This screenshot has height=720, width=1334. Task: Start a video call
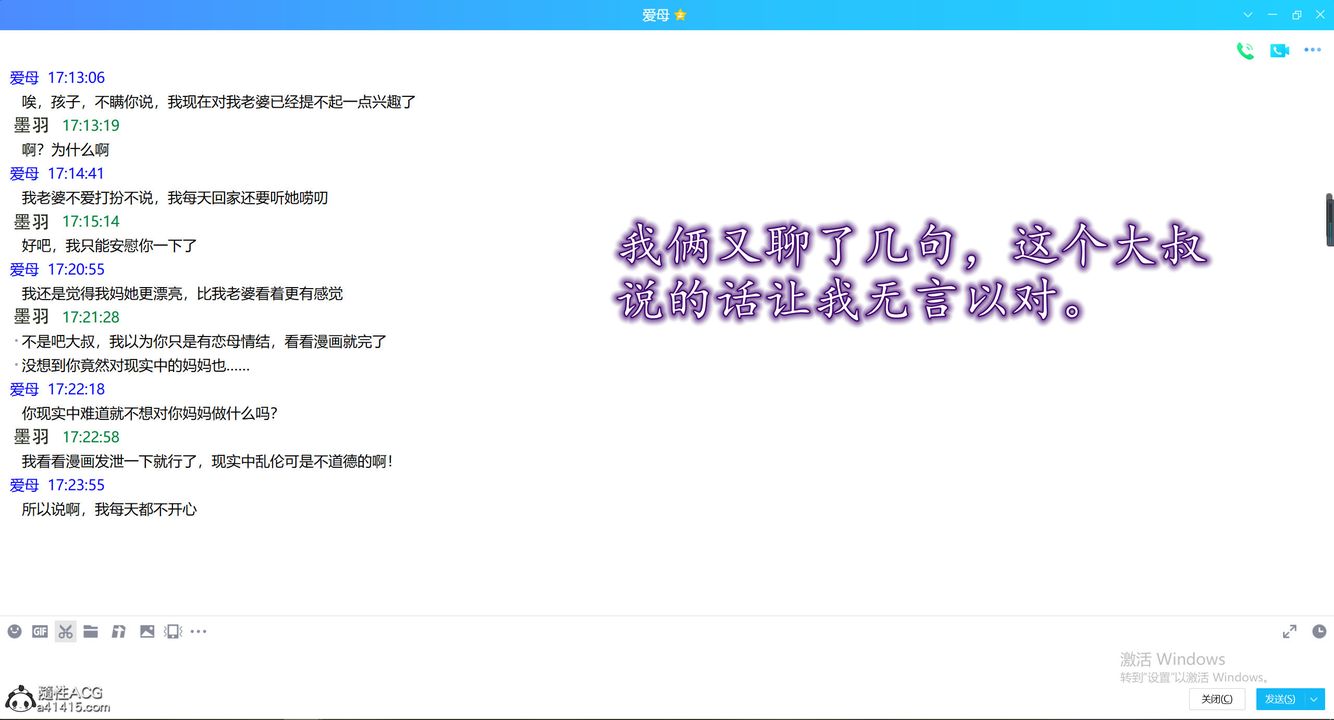[1279, 49]
